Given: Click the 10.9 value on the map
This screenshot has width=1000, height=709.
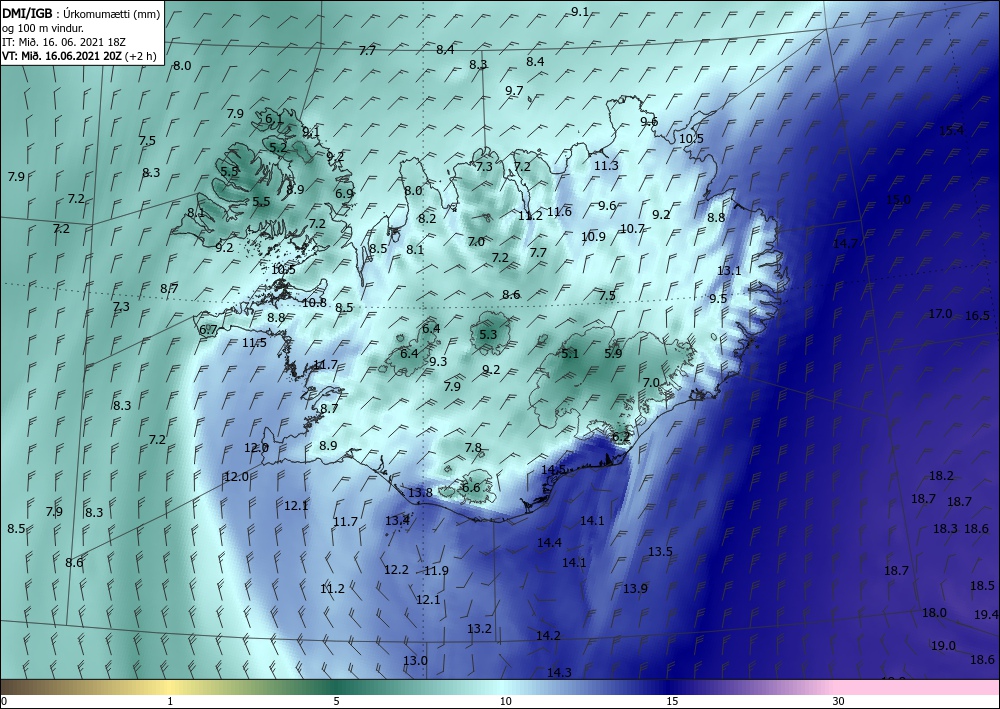Looking at the screenshot, I should pos(593,237).
